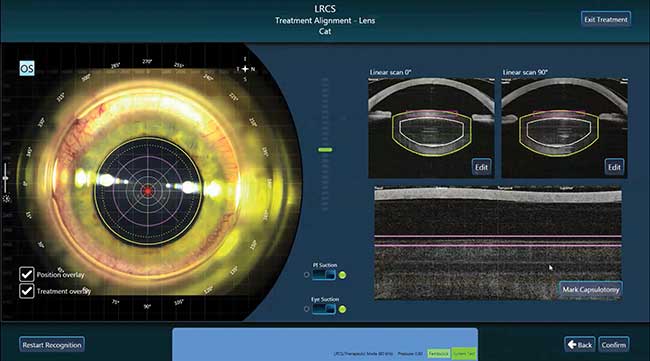
Task: Select the small circle left of PI Suction switch
Action: point(306,275)
